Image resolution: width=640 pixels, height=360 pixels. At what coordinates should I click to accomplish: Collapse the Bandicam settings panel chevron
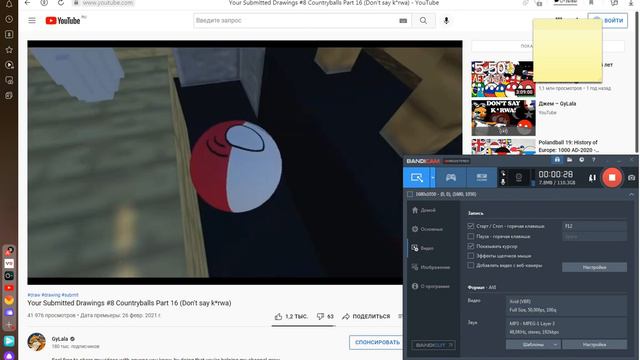[x=631, y=195]
